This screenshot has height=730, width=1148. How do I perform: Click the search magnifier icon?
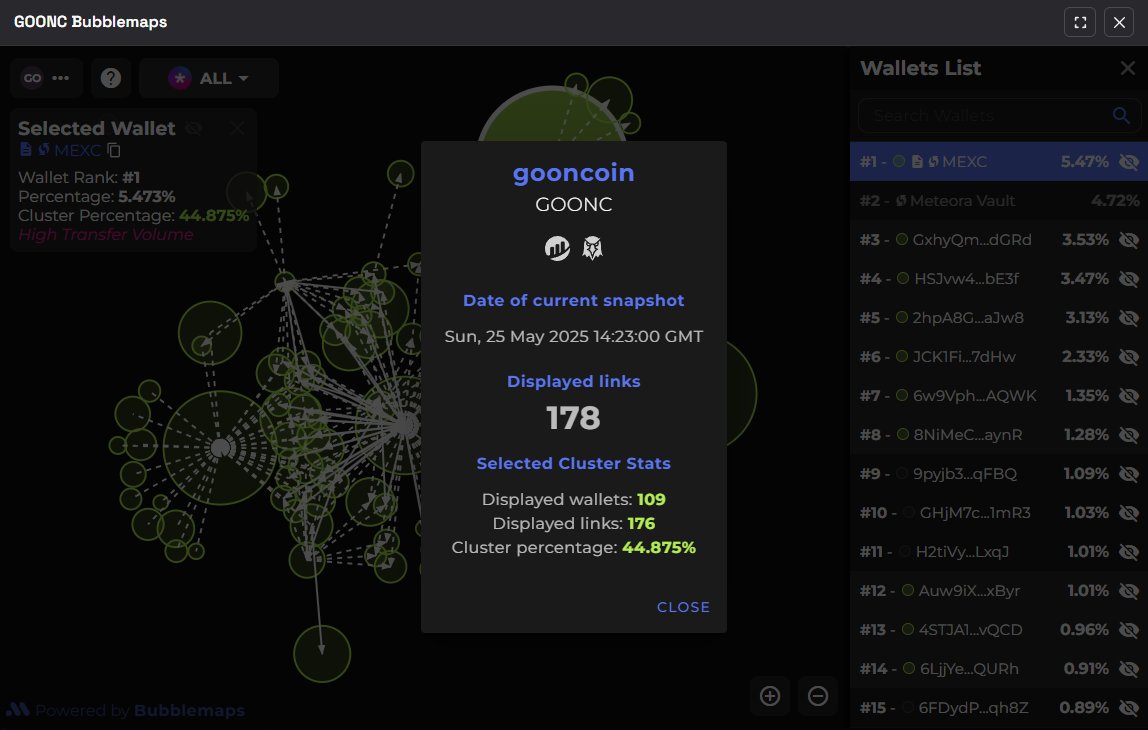pos(1121,116)
